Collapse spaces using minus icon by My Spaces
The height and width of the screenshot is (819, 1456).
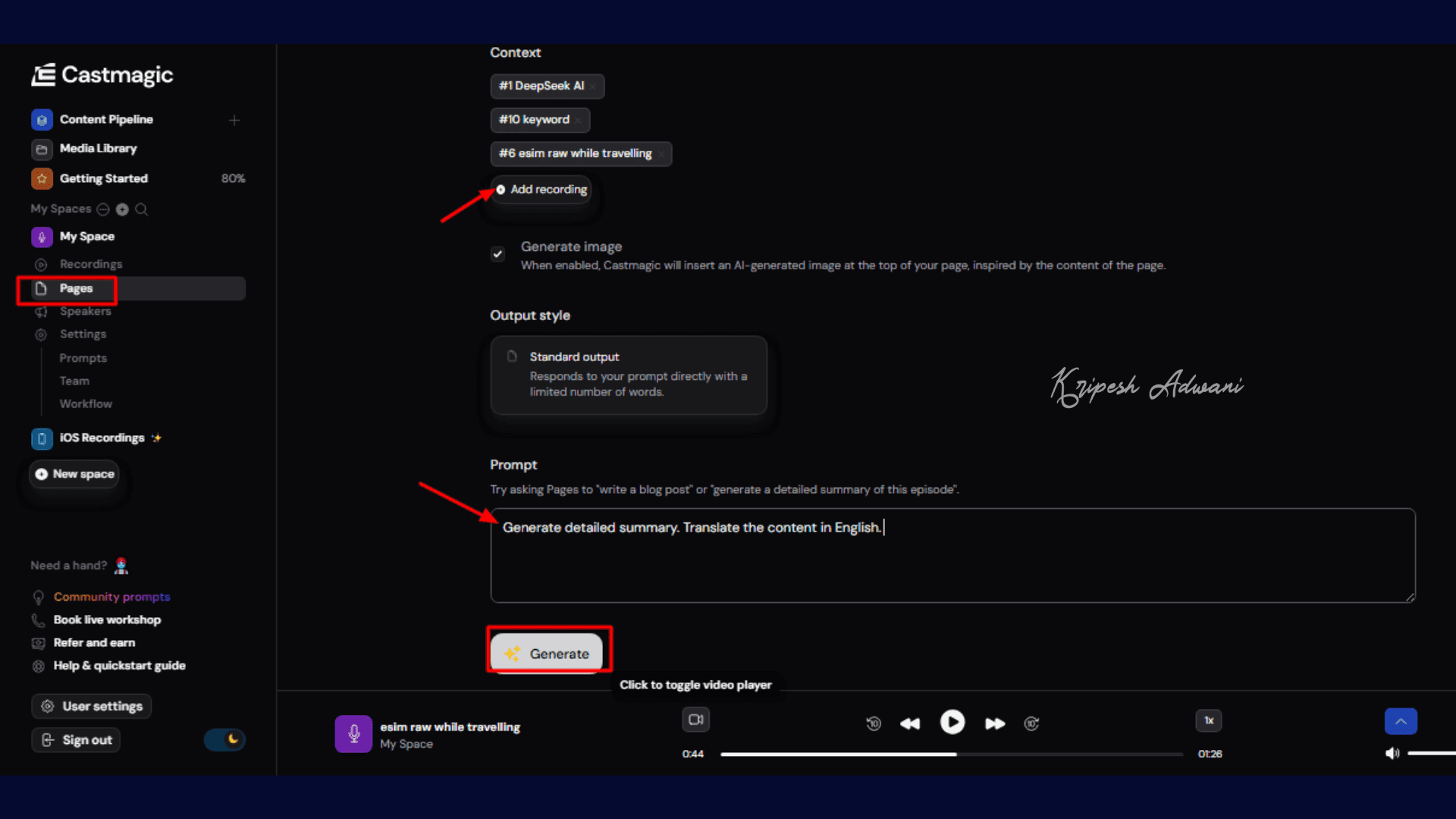point(103,209)
